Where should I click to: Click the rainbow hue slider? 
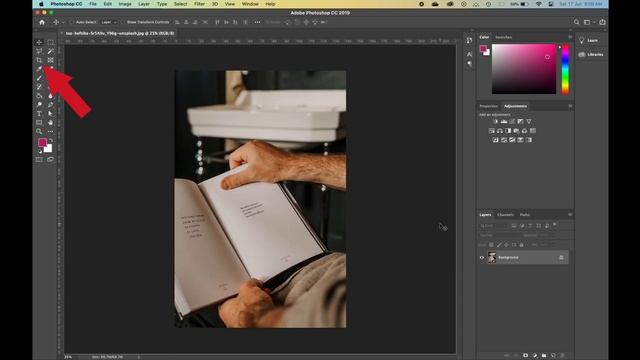565,69
